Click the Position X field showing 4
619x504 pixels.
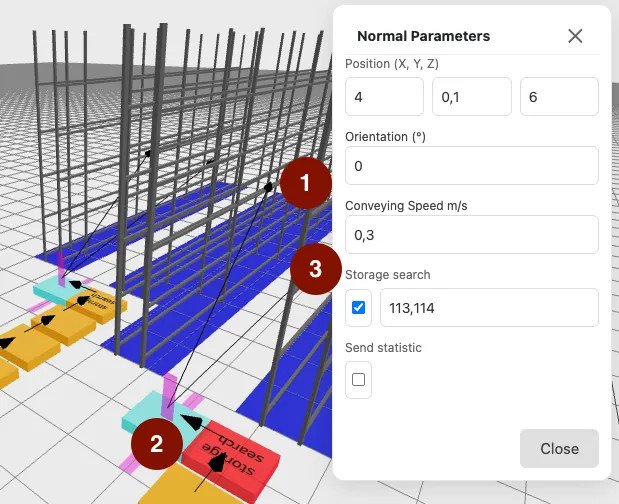point(384,97)
